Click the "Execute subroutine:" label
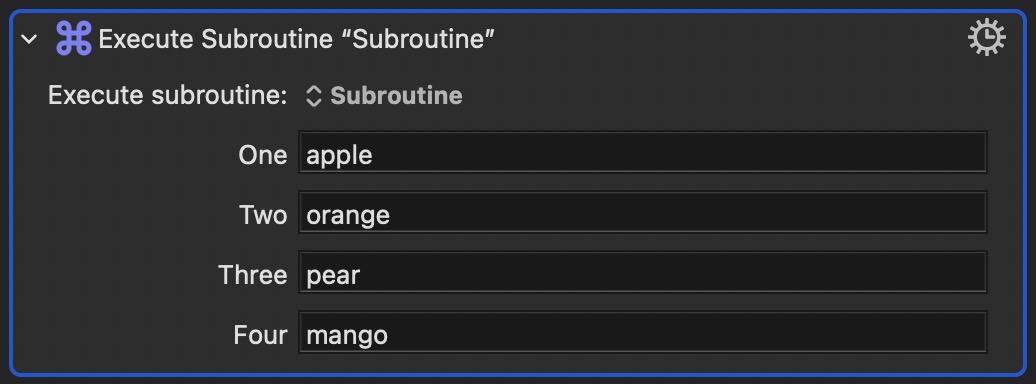 (x=167, y=96)
